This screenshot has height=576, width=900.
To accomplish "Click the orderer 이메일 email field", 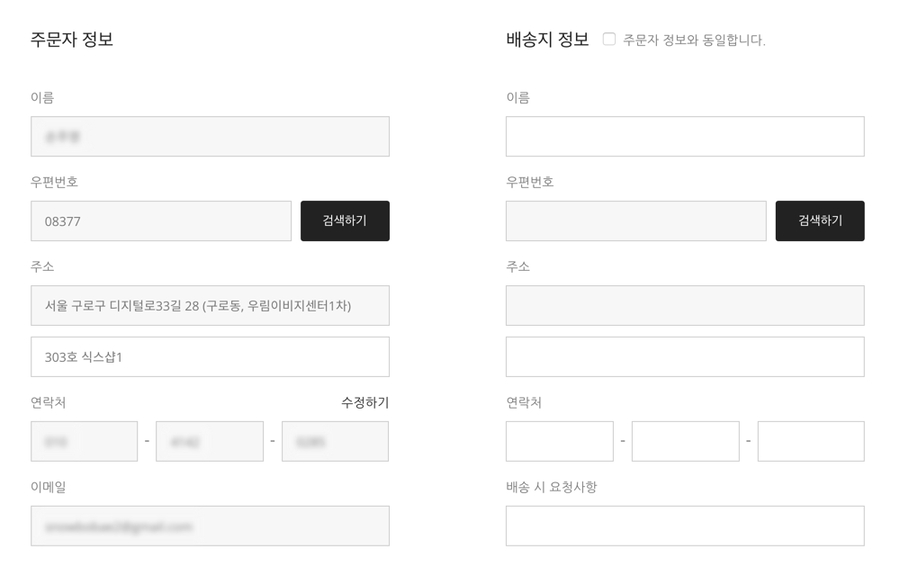I will pyautogui.click(x=210, y=525).
